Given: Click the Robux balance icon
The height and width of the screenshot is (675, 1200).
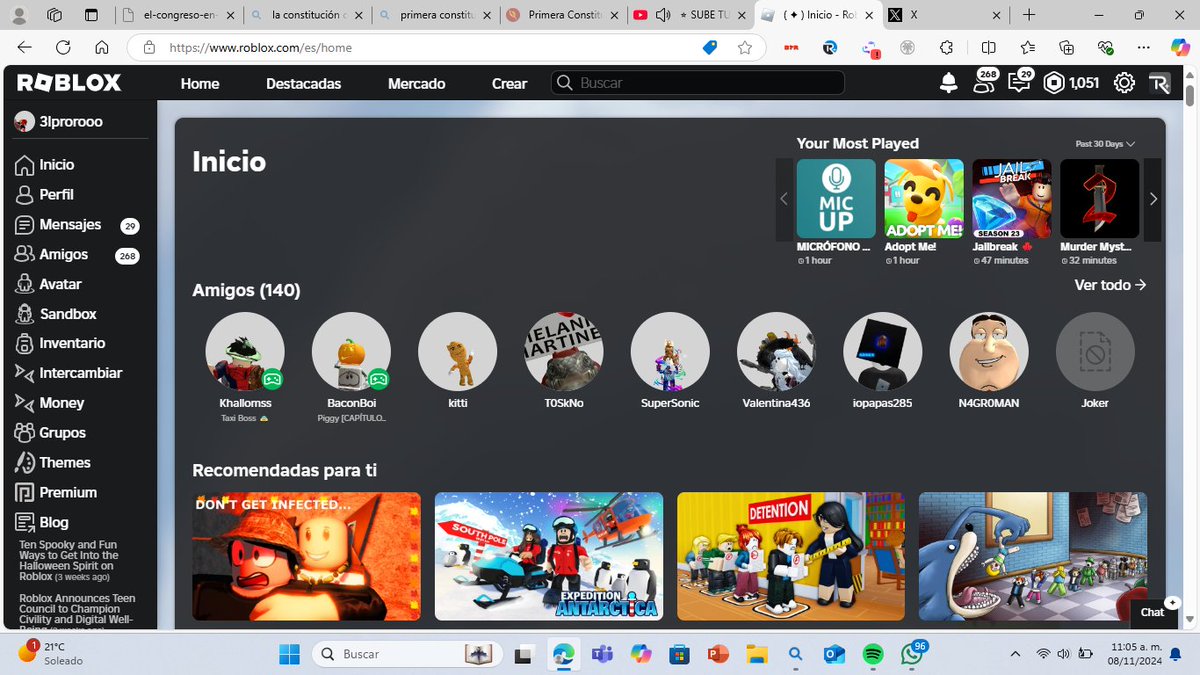Looking at the screenshot, I should pos(1055,83).
